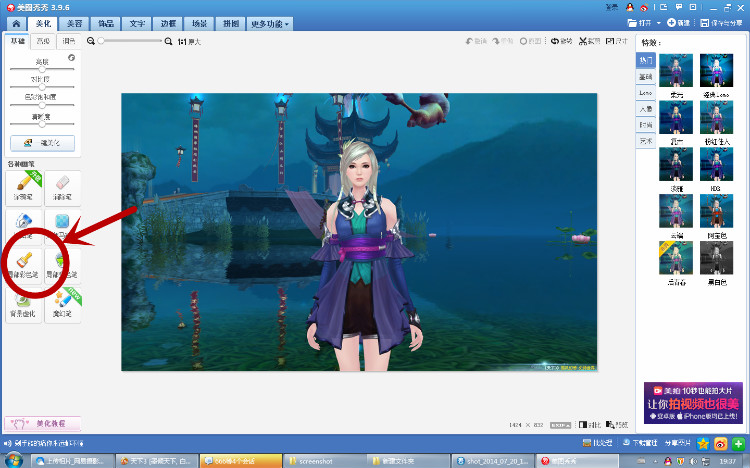Click the image zoom slider handle

(x=101, y=41)
